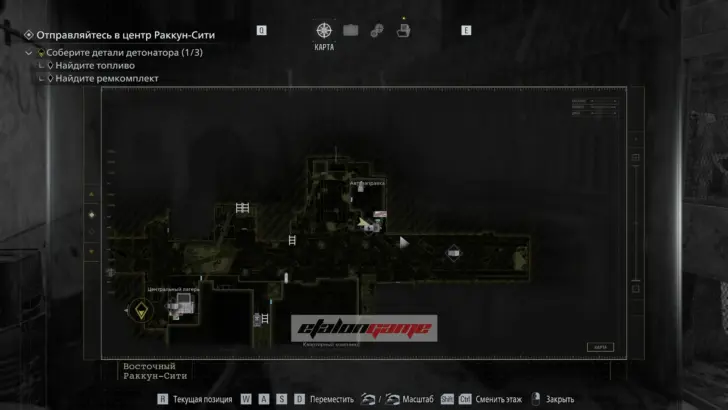Viewport: 728px width, 410px height.
Task: Click the small Карта button at map corner
Action: (600, 347)
